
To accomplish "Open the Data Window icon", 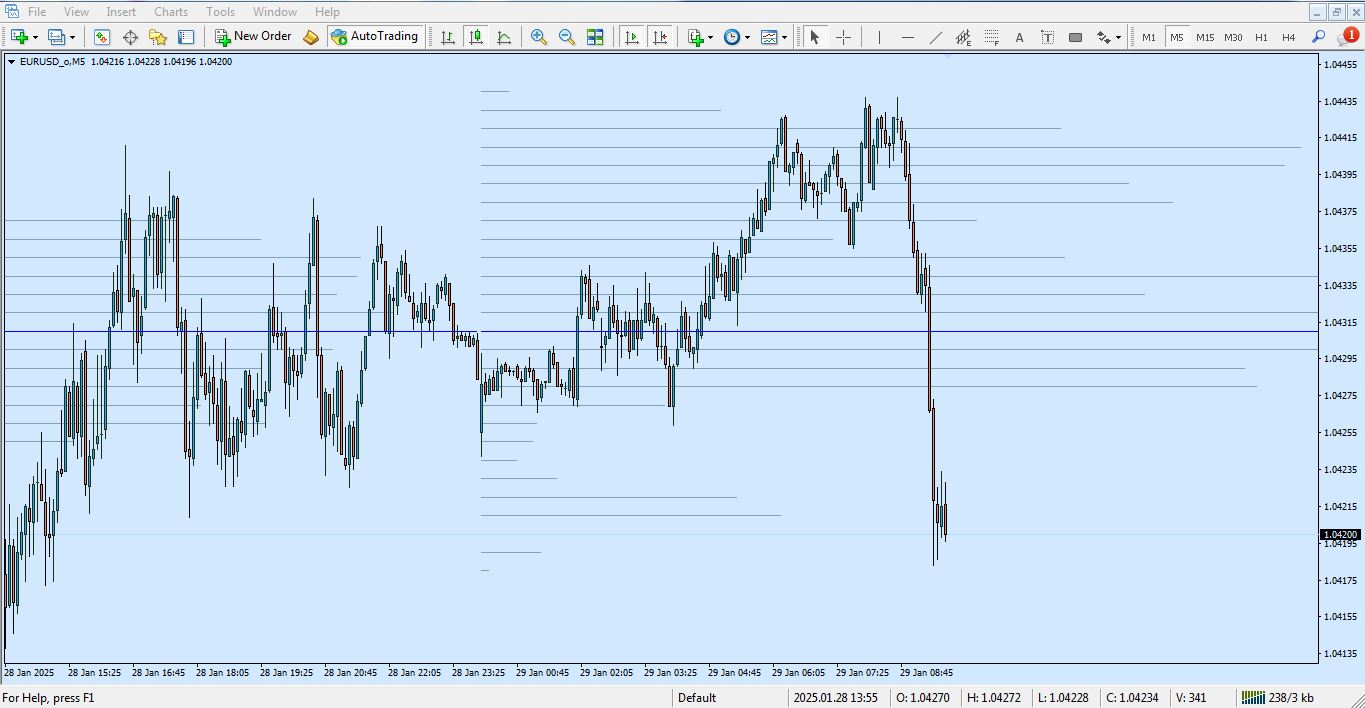I will (130, 37).
